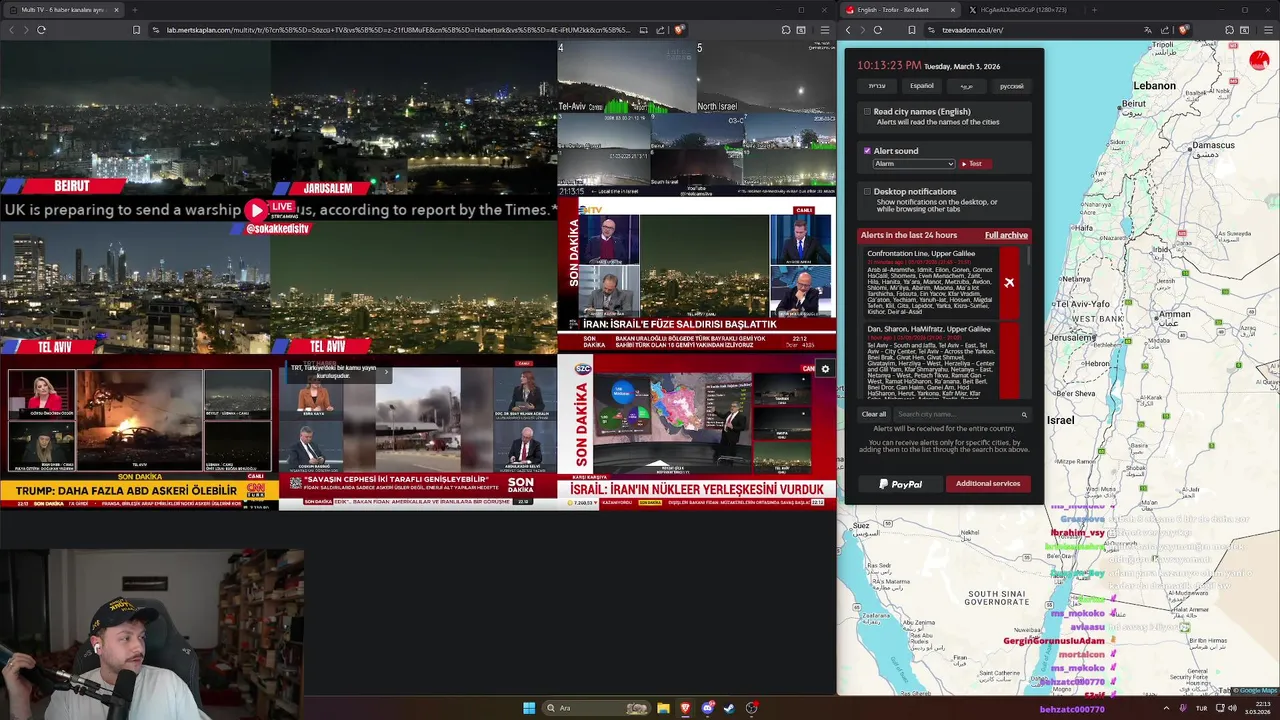Enable Read city names (English) checkbox
This screenshot has width=1280, height=720.
[867, 112]
